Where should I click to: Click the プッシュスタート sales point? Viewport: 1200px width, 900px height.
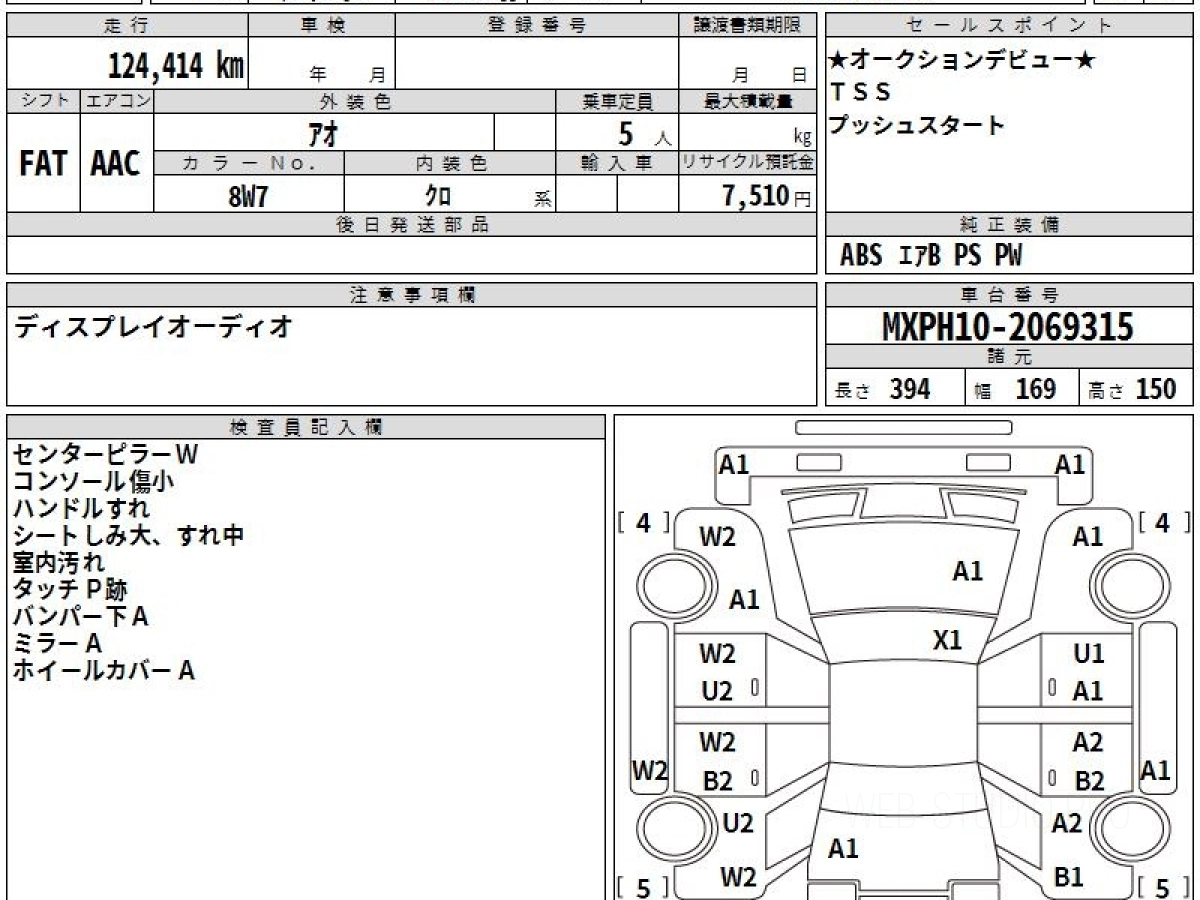tap(917, 125)
